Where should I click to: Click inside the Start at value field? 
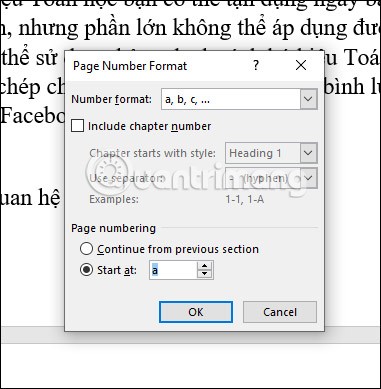[173, 270]
